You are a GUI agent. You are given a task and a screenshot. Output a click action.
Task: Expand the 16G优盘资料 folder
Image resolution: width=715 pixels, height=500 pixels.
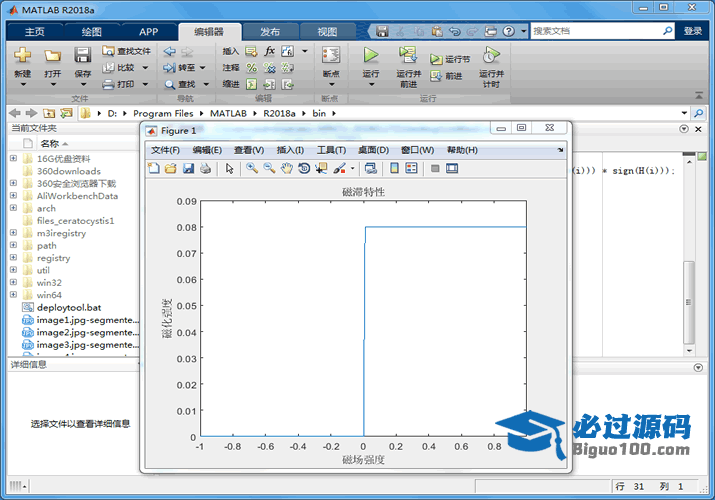pyautogui.click(x=13, y=159)
